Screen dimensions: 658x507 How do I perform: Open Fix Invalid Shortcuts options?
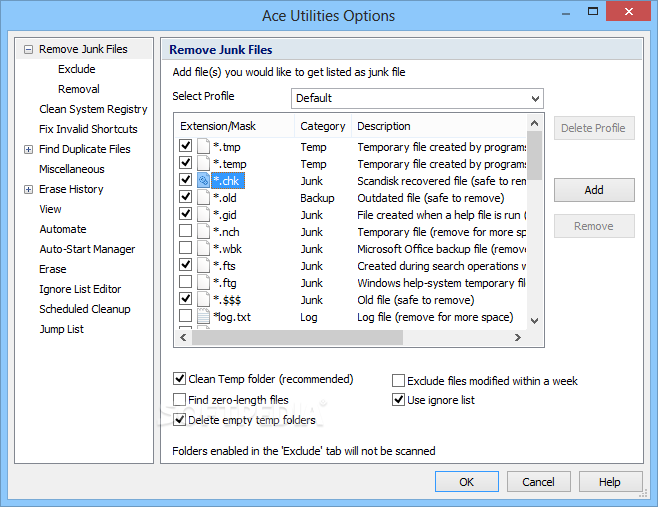click(88, 129)
